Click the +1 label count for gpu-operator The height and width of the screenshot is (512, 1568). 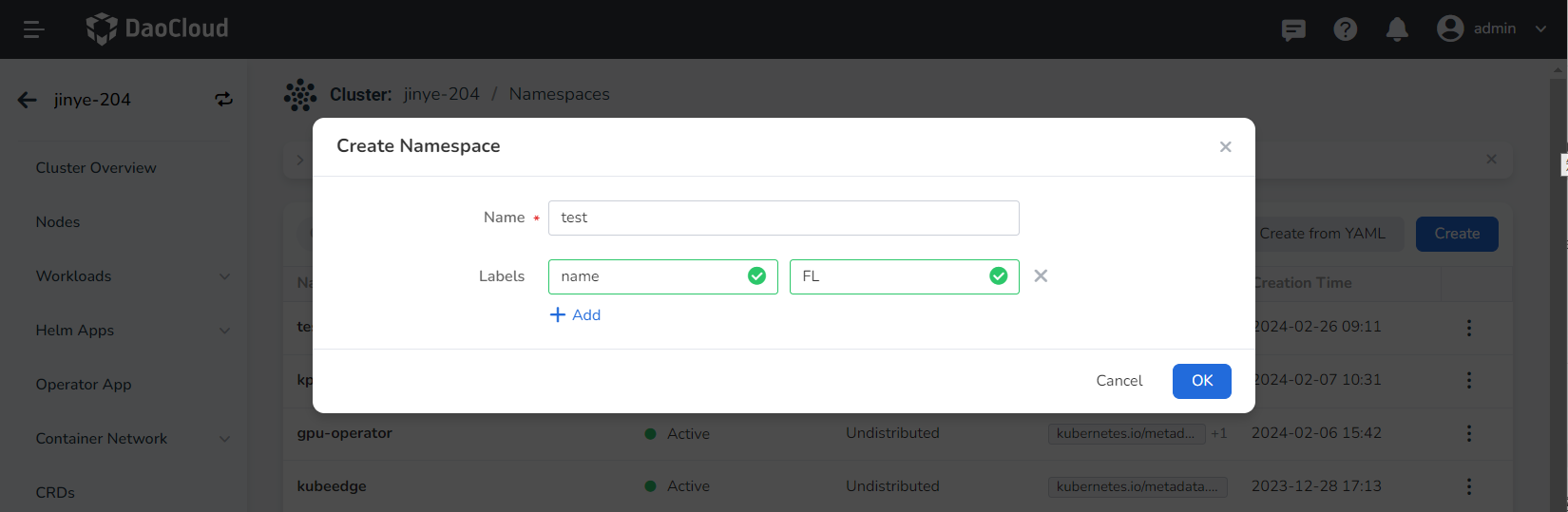click(1218, 433)
